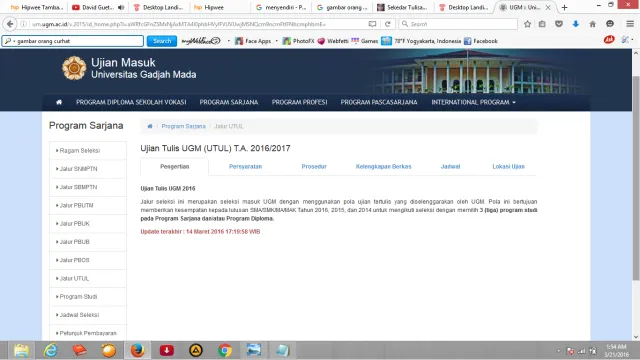This screenshot has height=360, width=640.
Task: Reload the page with refresh icon
Action: pos(388,24)
